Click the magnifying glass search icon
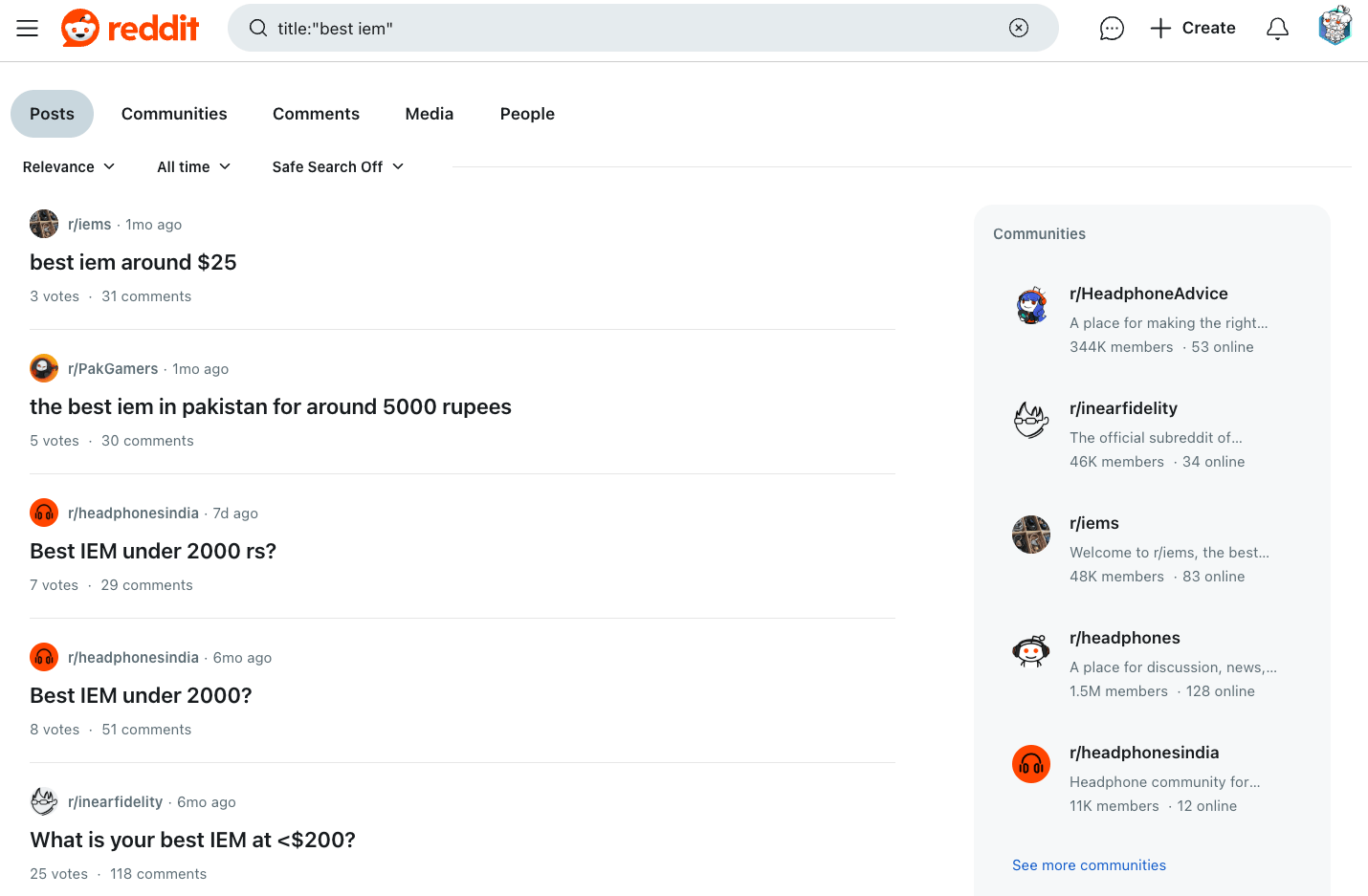 (258, 29)
